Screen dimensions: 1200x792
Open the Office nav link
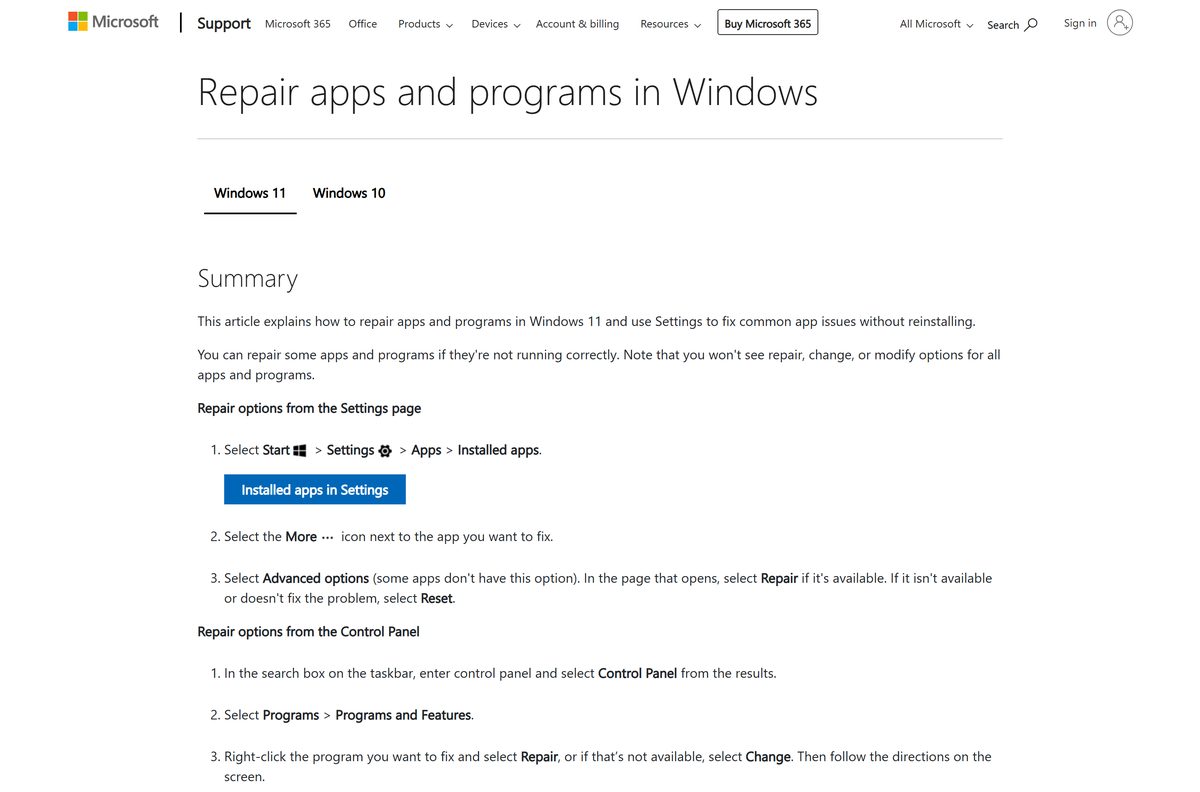(363, 24)
